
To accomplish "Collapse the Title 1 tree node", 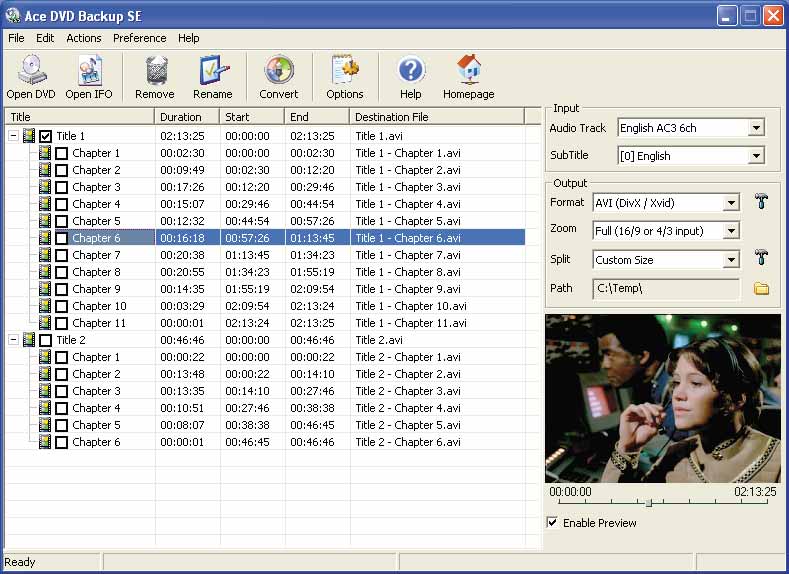I will [14, 136].
